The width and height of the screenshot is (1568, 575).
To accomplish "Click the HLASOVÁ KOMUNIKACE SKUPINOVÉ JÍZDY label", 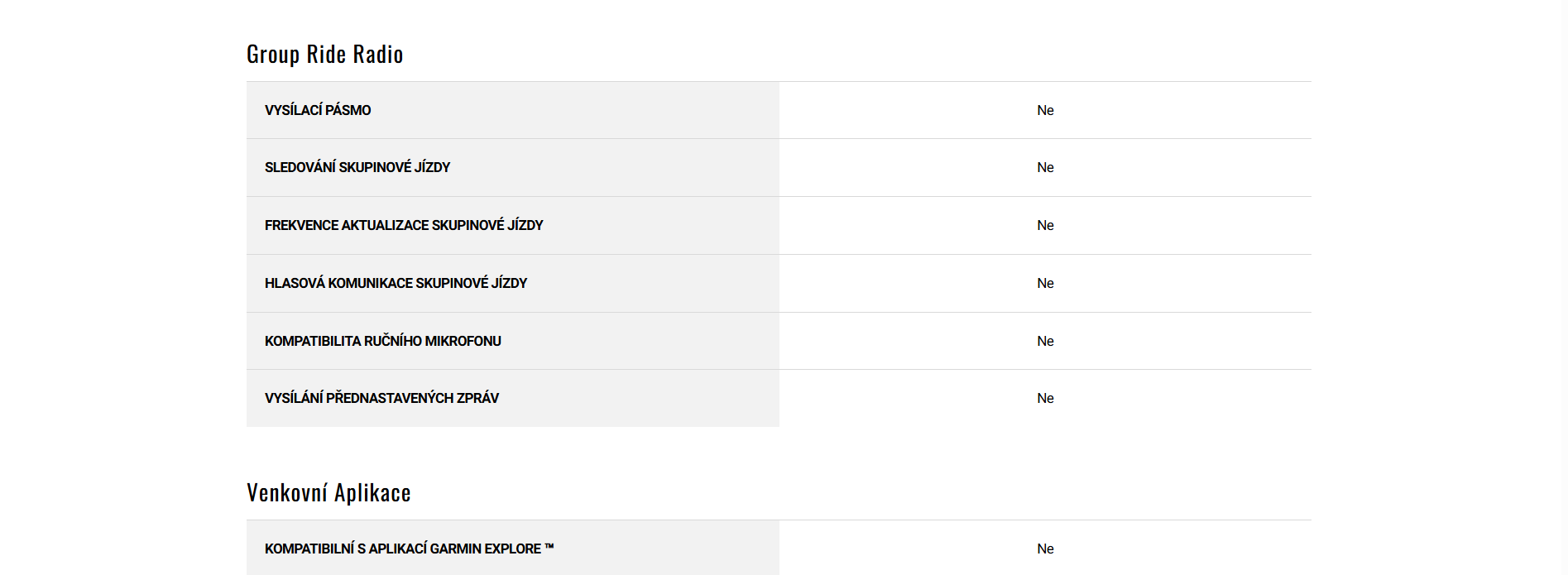I will click(396, 283).
